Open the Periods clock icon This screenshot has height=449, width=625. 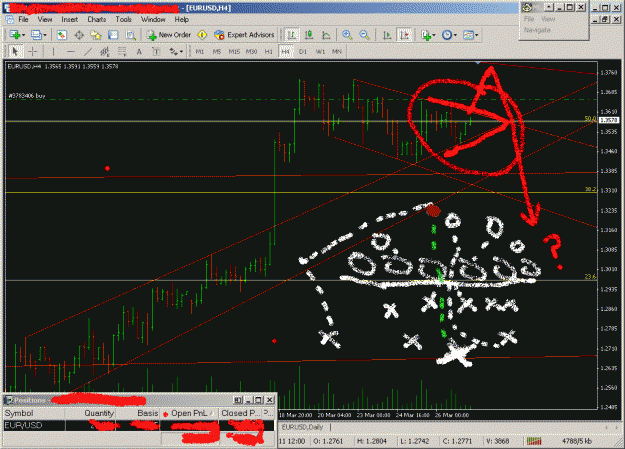447,35
